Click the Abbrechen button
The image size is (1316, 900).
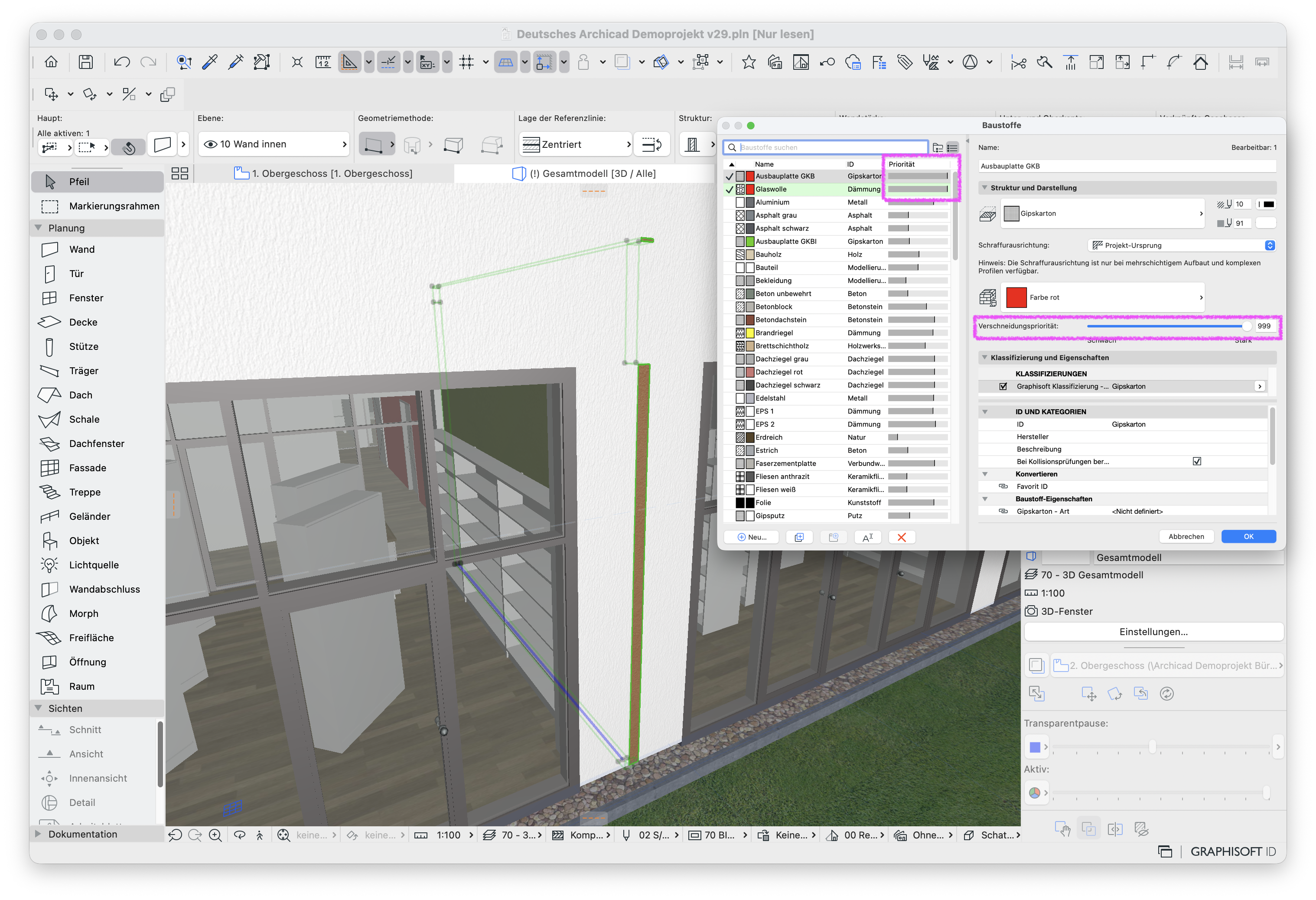[1186, 536]
